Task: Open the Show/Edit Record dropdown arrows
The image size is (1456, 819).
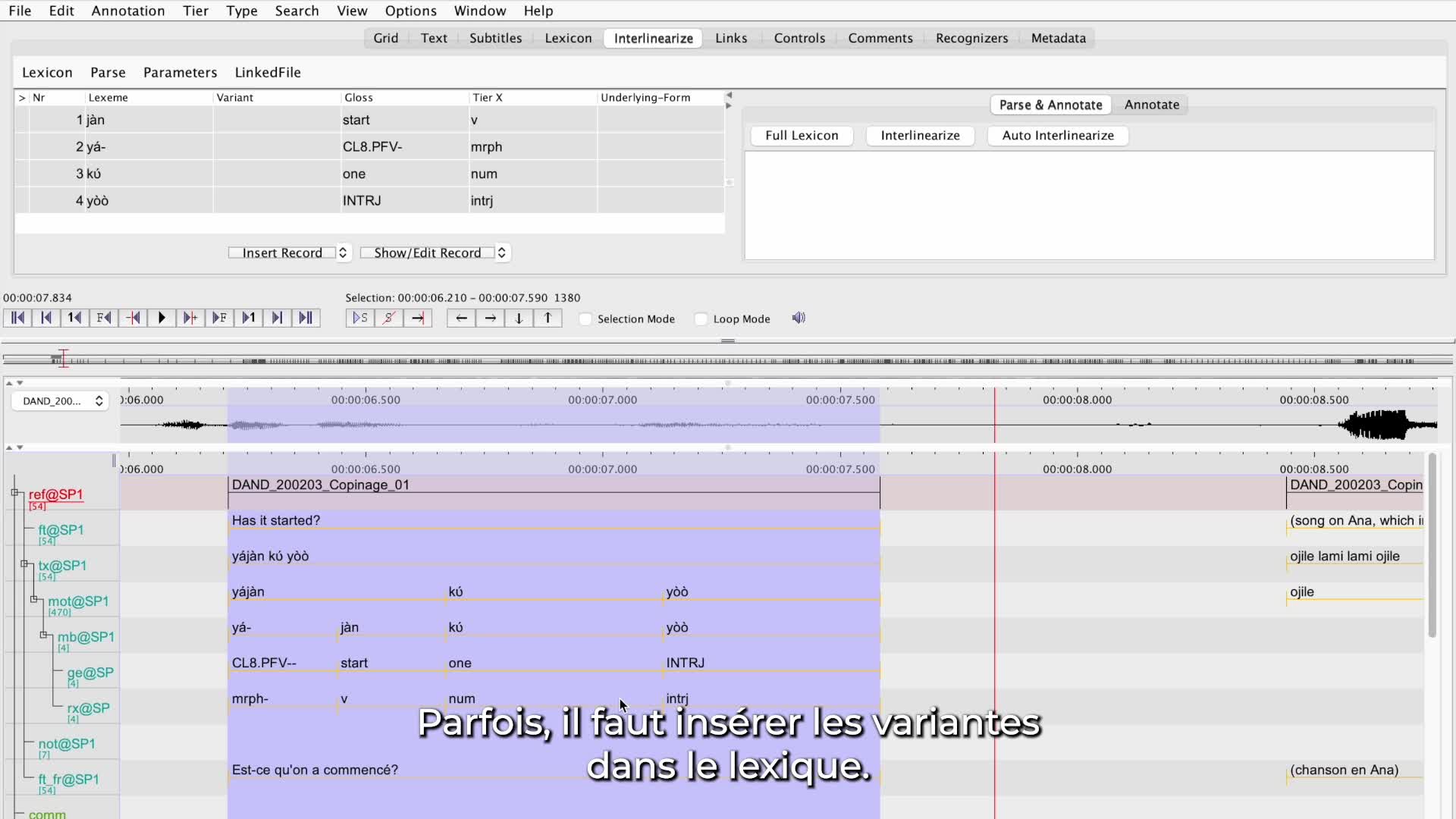Action: pyautogui.click(x=501, y=253)
